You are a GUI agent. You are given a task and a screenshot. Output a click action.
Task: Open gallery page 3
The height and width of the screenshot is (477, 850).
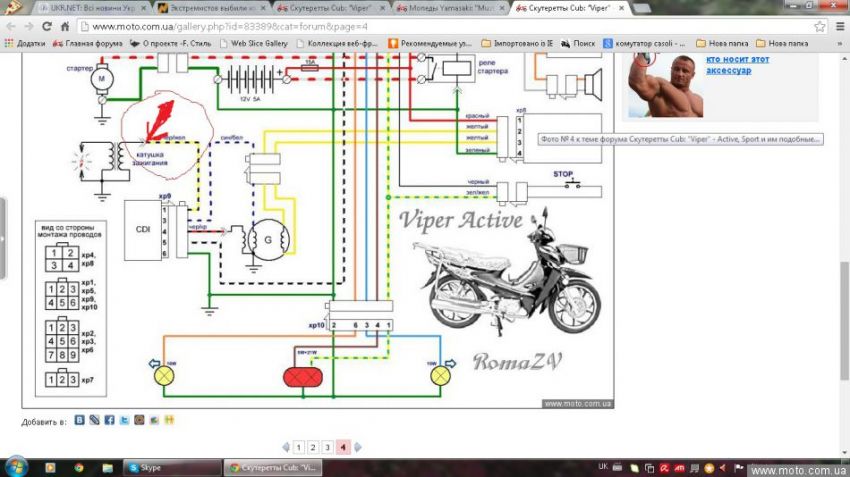pyautogui.click(x=327, y=447)
